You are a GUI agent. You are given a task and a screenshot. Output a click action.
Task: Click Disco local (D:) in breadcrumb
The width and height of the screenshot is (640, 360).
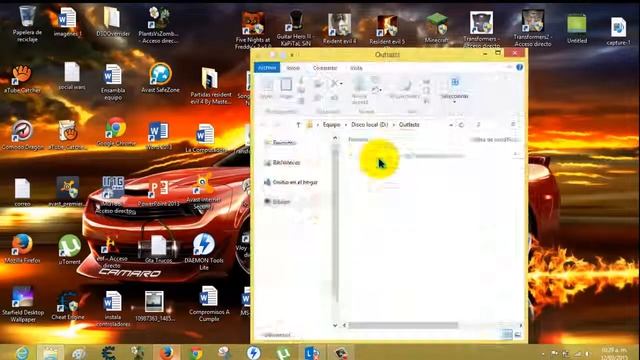(x=369, y=125)
